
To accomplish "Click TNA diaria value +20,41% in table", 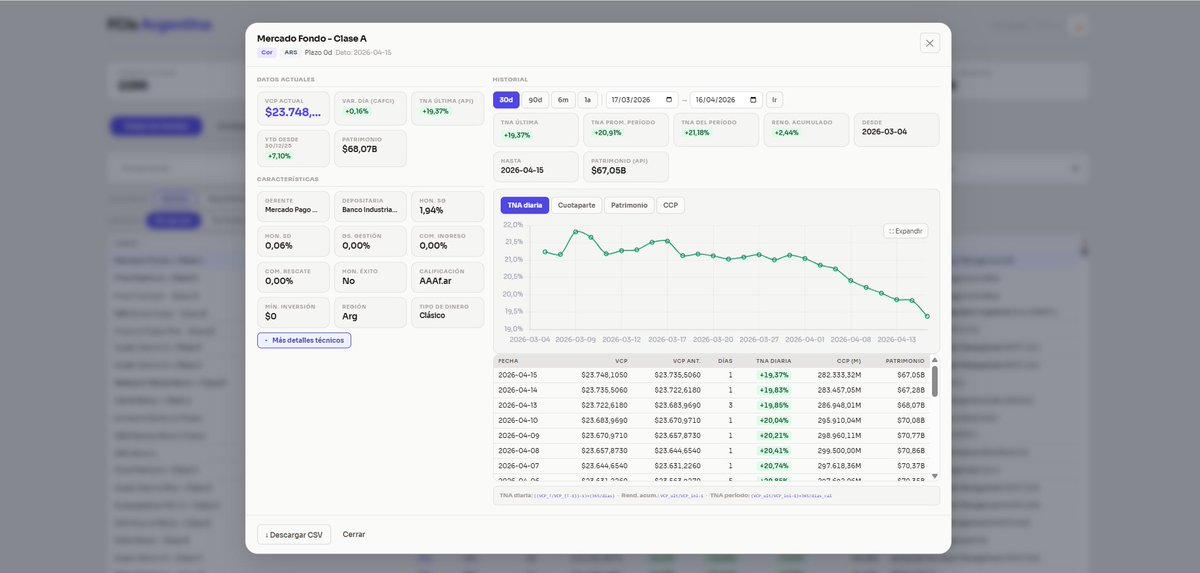I will click(773, 450).
